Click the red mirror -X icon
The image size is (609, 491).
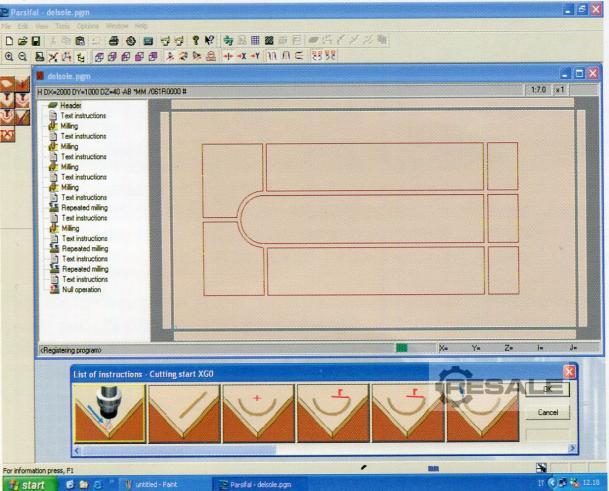point(242,56)
